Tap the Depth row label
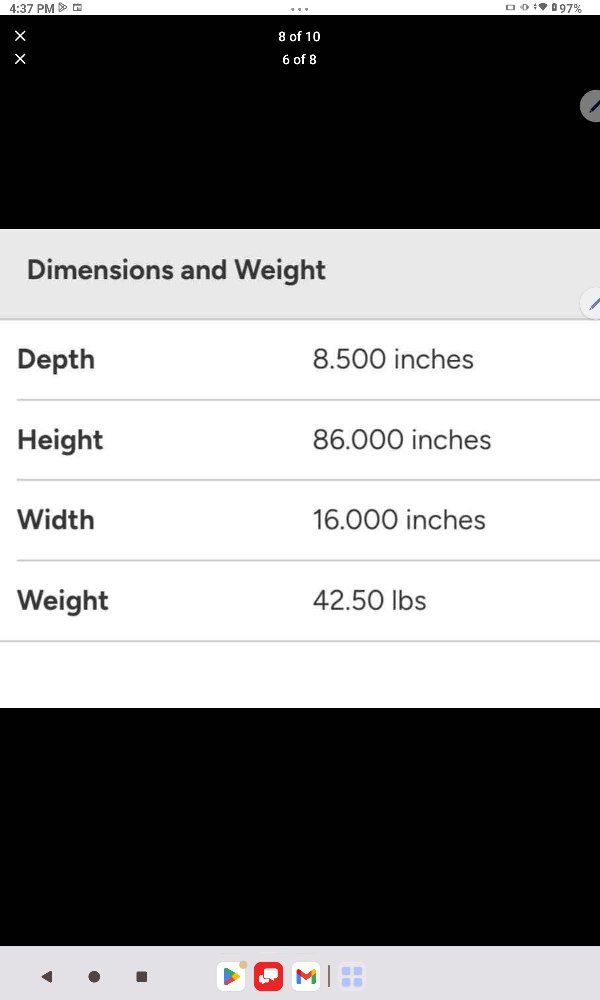 pyautogui.click(x=56, y=360)
